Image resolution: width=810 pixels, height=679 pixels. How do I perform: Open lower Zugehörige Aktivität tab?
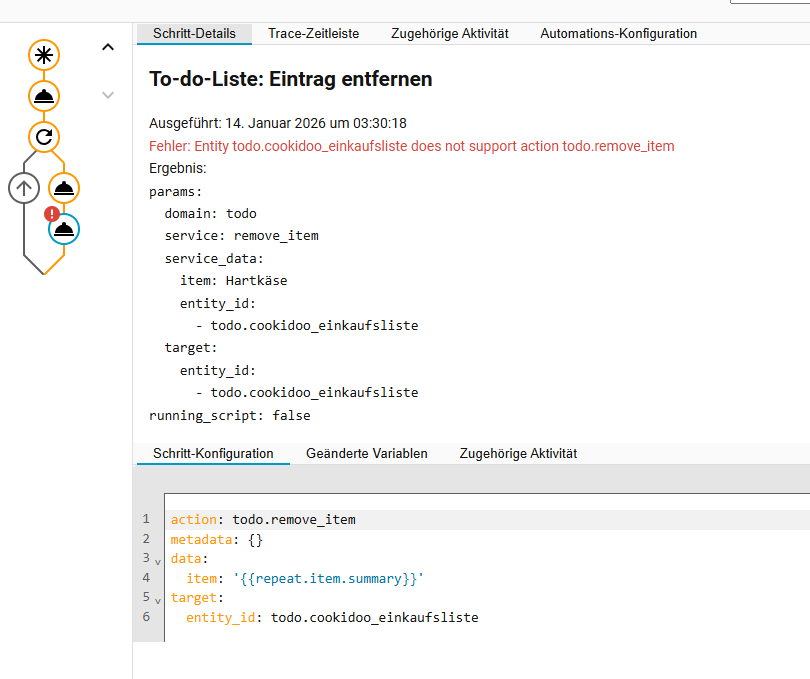pos(518,453)
